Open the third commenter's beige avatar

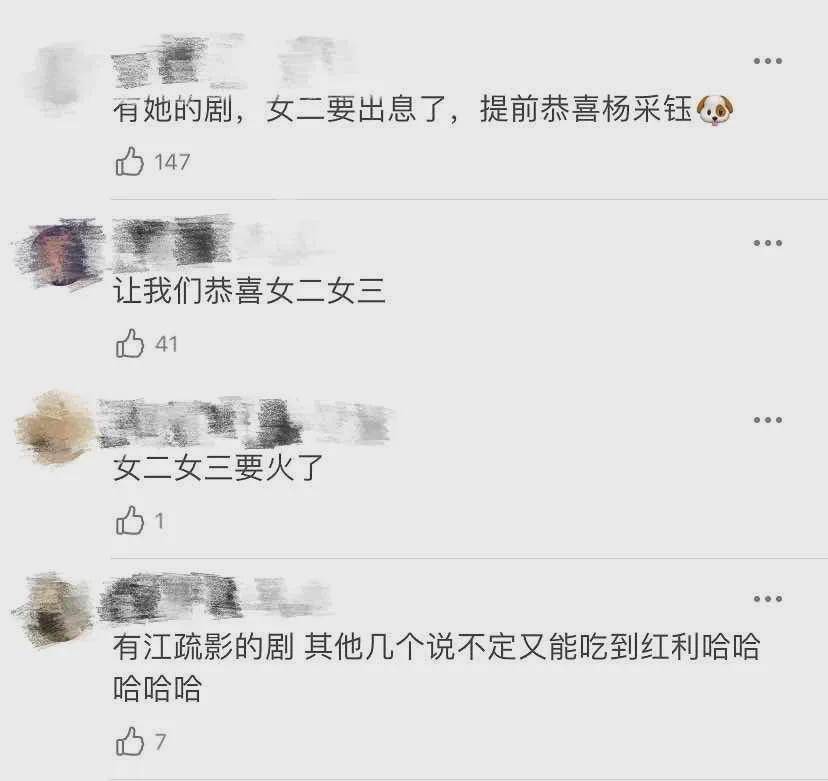pos(55,429)
